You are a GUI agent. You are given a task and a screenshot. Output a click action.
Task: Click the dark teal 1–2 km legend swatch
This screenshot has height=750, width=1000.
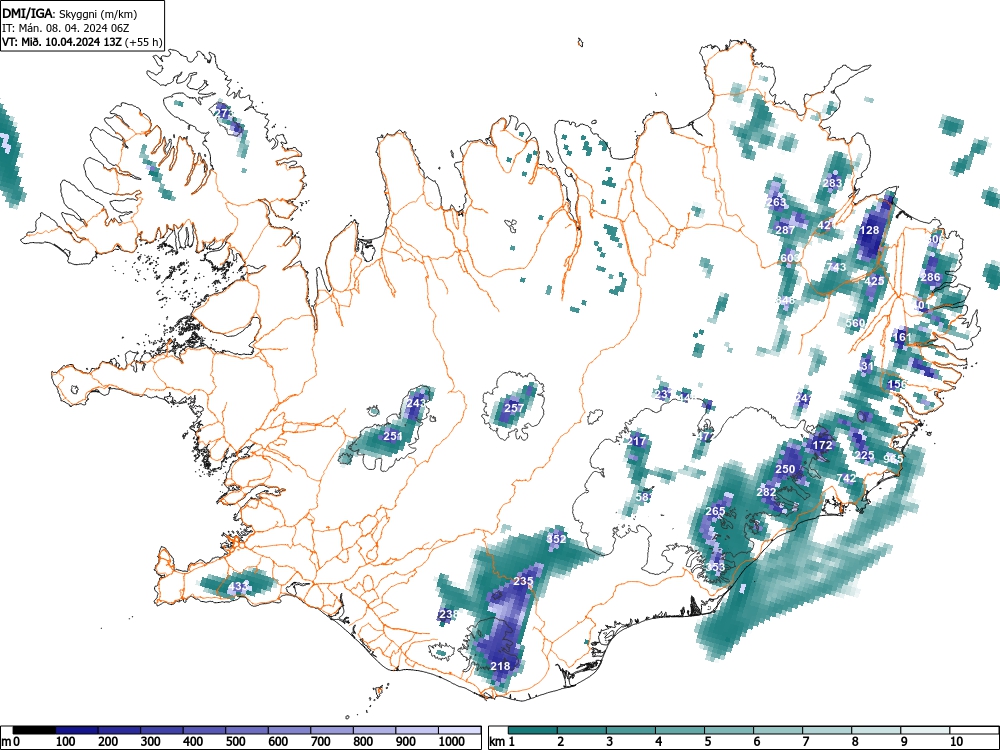coord(533,730)
